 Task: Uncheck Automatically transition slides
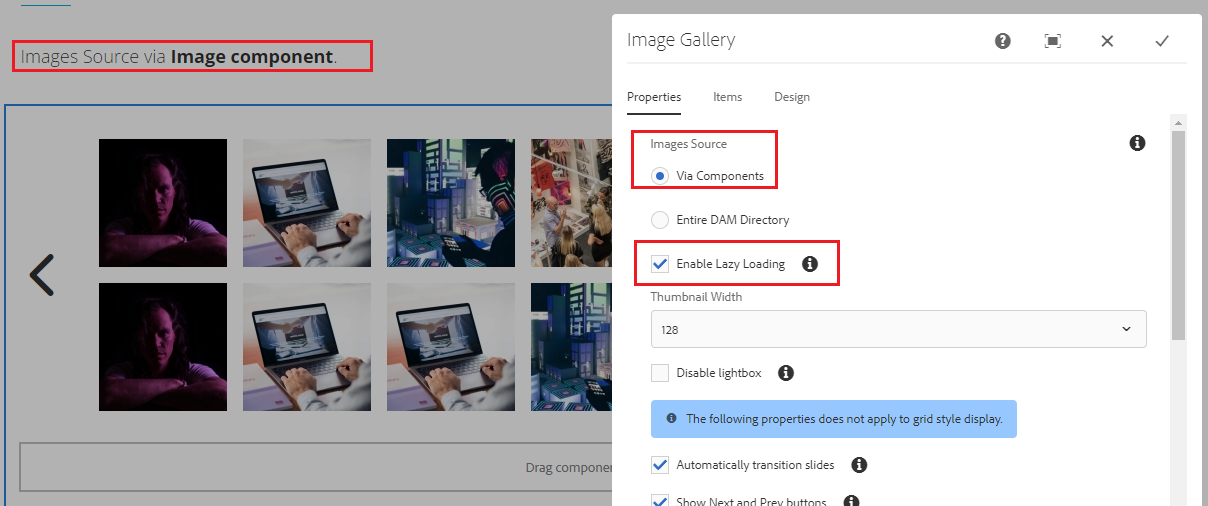(x=660, y=465)
